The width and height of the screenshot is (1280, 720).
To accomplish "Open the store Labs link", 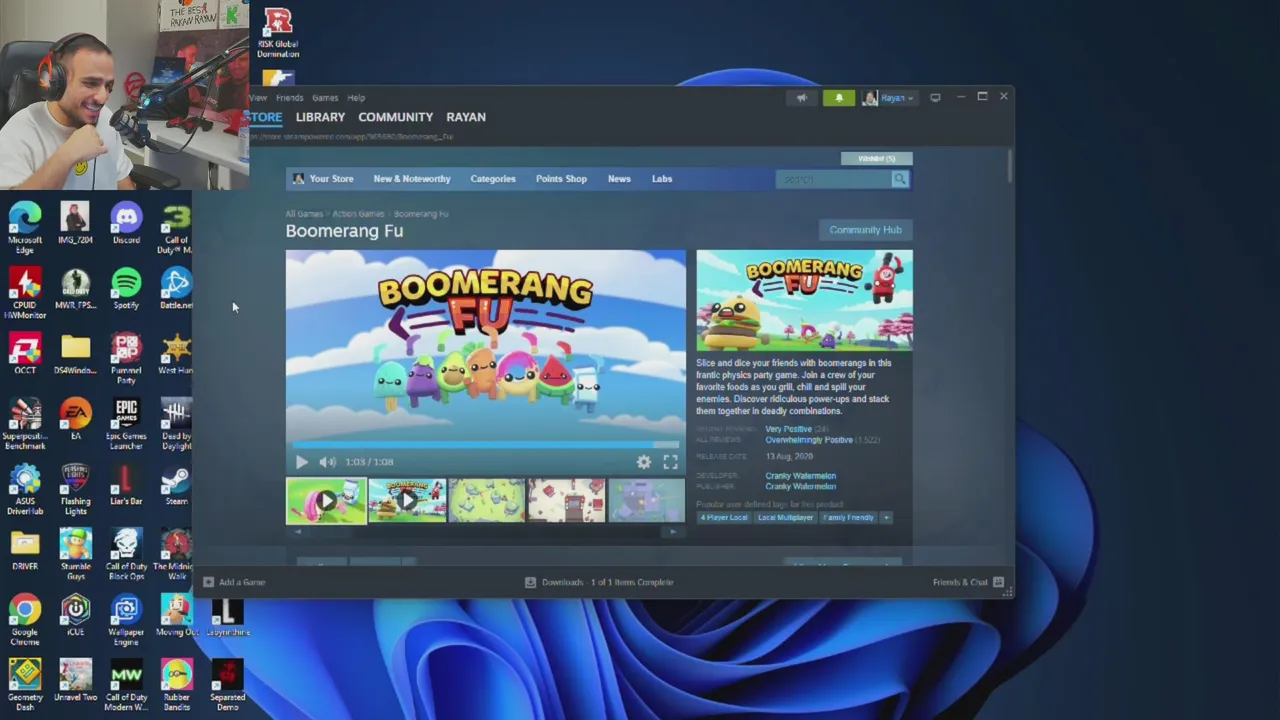I will (662, 179).
